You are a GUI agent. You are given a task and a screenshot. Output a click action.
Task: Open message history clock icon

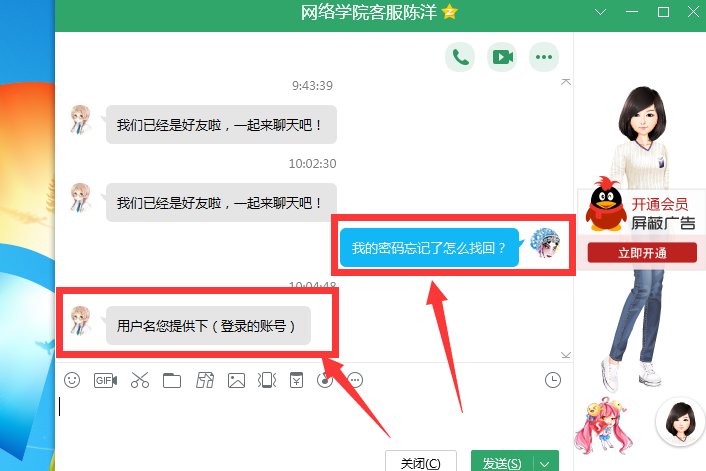click(x=553, y=380)
